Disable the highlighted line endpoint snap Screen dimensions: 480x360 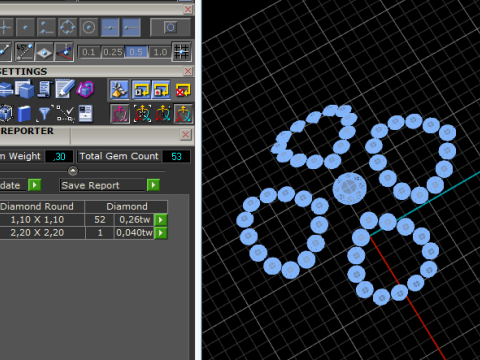point(131,27)
